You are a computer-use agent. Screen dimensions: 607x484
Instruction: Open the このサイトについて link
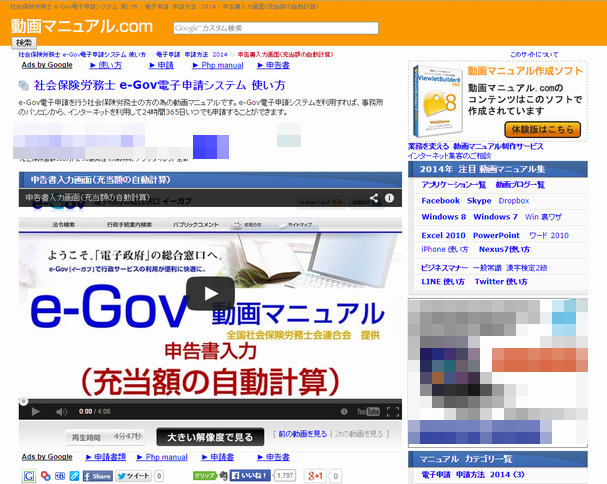[x=534, y=55]
